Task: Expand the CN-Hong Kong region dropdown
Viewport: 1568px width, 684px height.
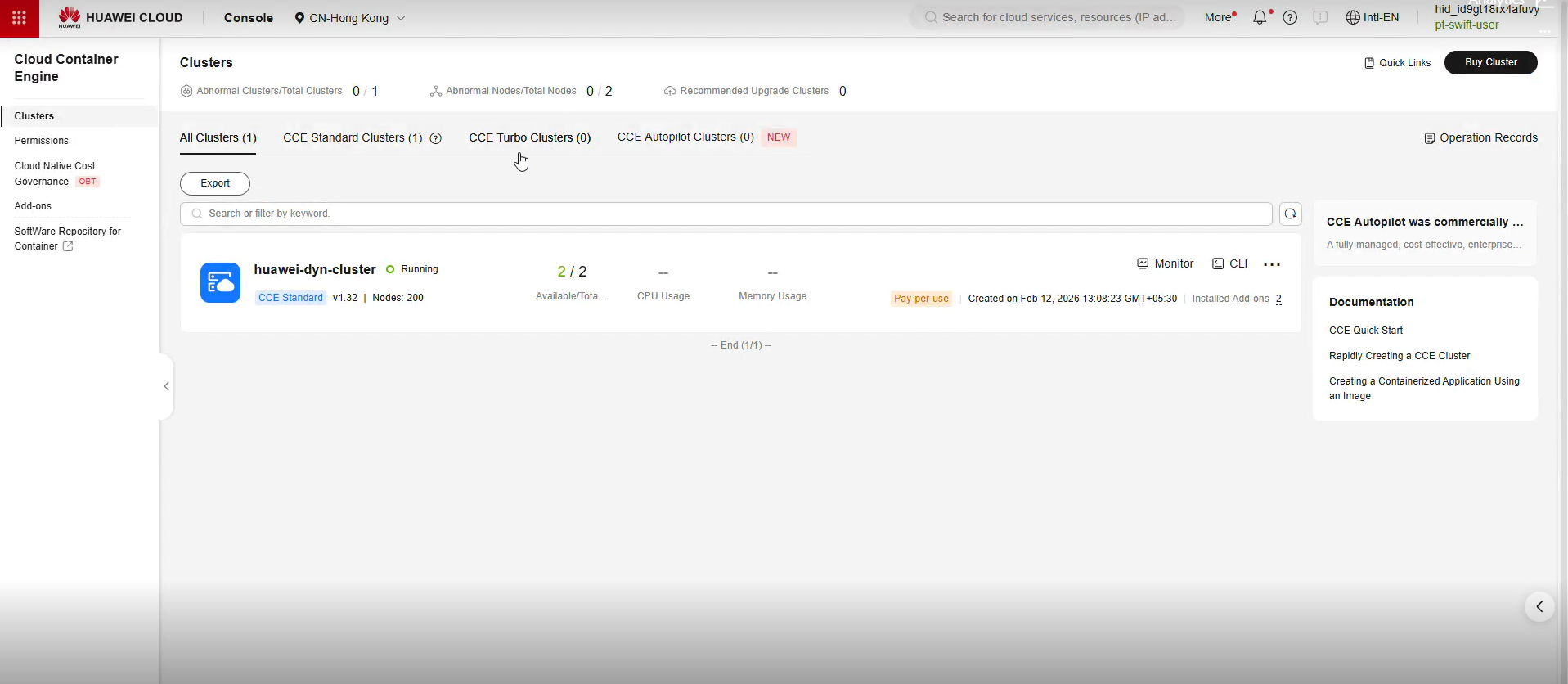Action: tap(349, 18)
